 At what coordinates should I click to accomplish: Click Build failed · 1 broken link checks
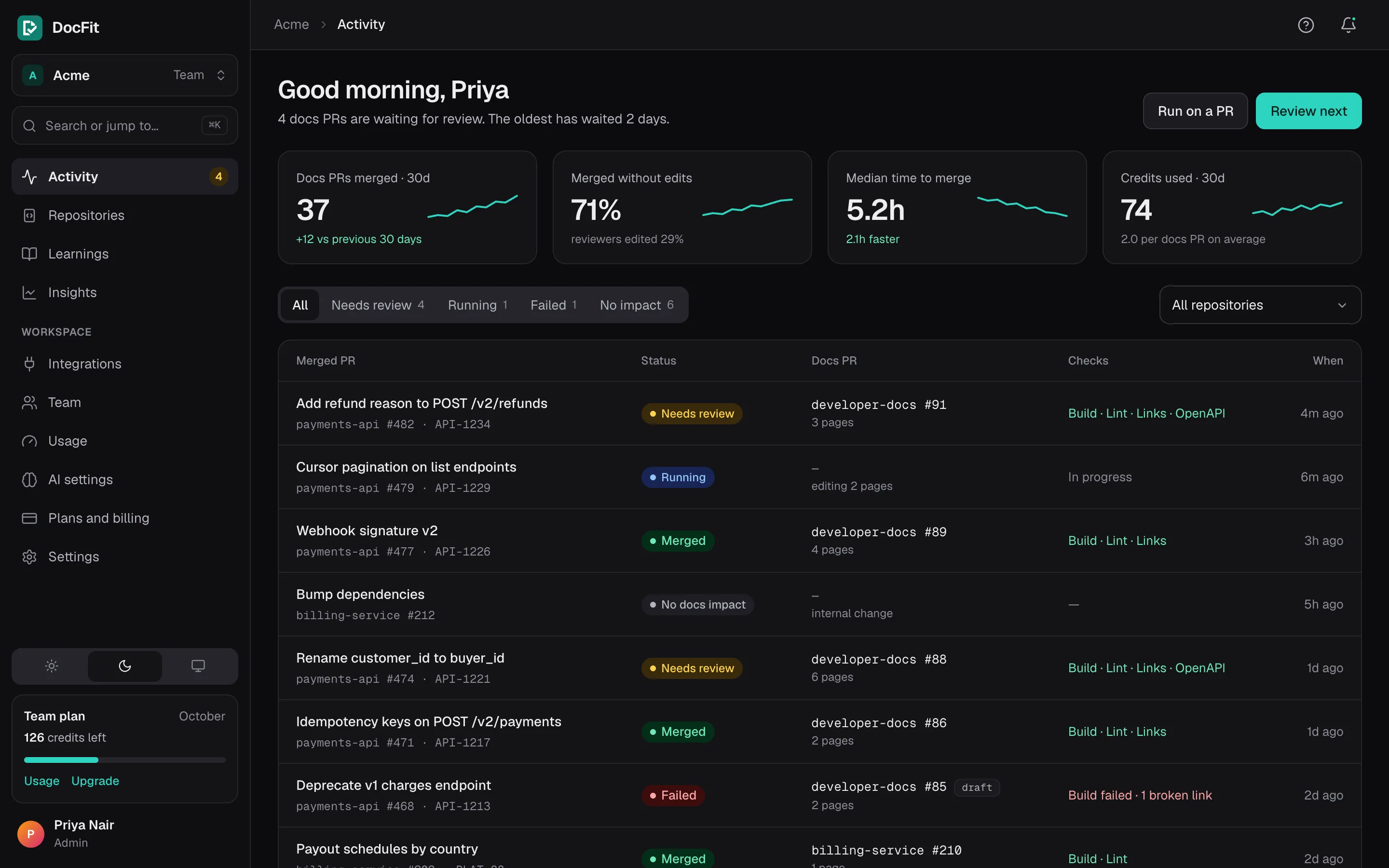[1139, 795]
